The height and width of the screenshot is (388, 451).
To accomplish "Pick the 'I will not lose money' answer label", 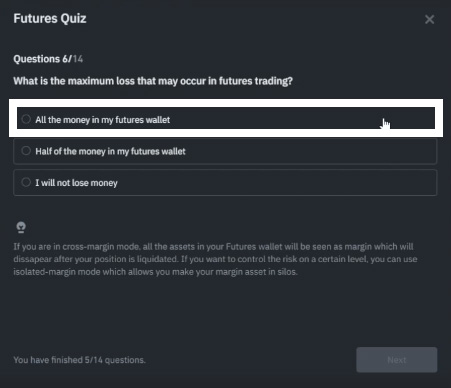I will 76,183.
